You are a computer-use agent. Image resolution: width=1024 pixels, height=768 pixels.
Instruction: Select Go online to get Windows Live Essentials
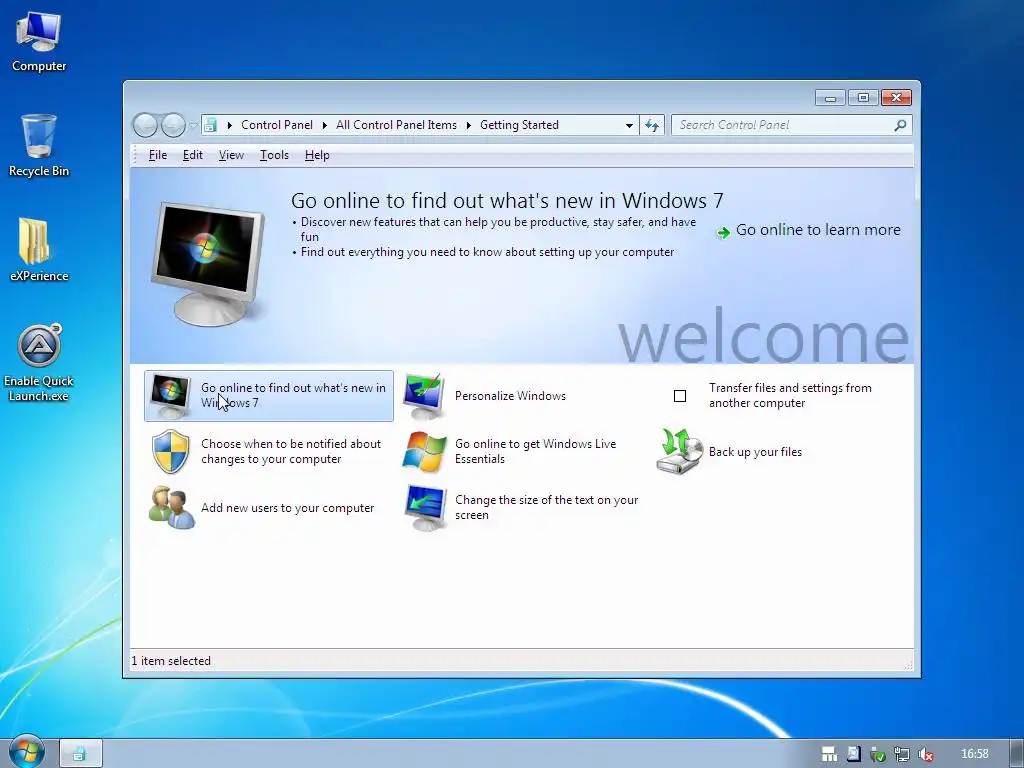point(536,451)
